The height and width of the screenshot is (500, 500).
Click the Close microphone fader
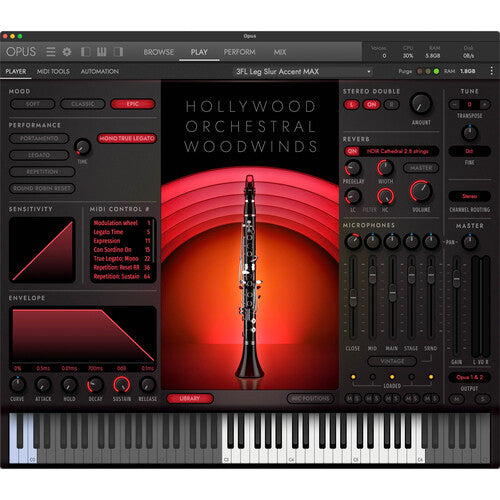[353, 297]
